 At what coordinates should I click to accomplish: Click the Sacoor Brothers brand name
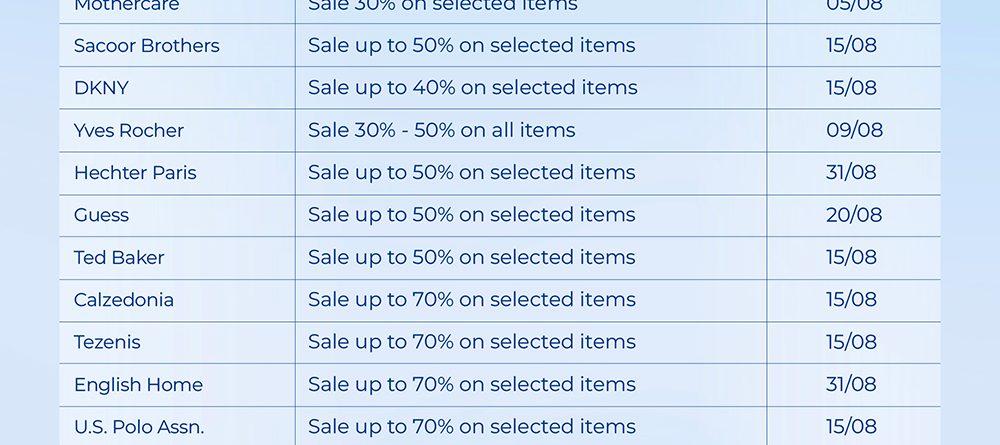click(146, 46)
